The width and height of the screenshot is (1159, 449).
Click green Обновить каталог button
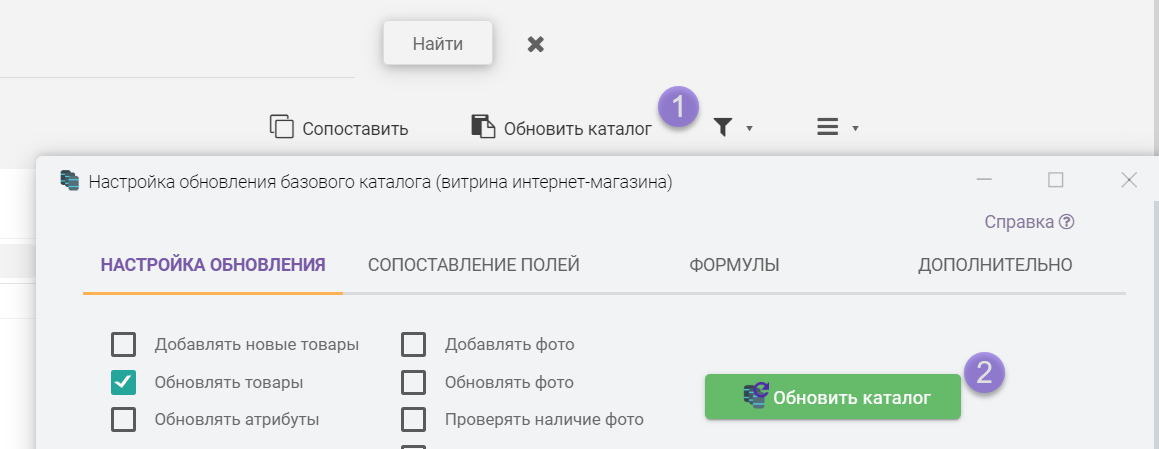[x=832, y=397]
